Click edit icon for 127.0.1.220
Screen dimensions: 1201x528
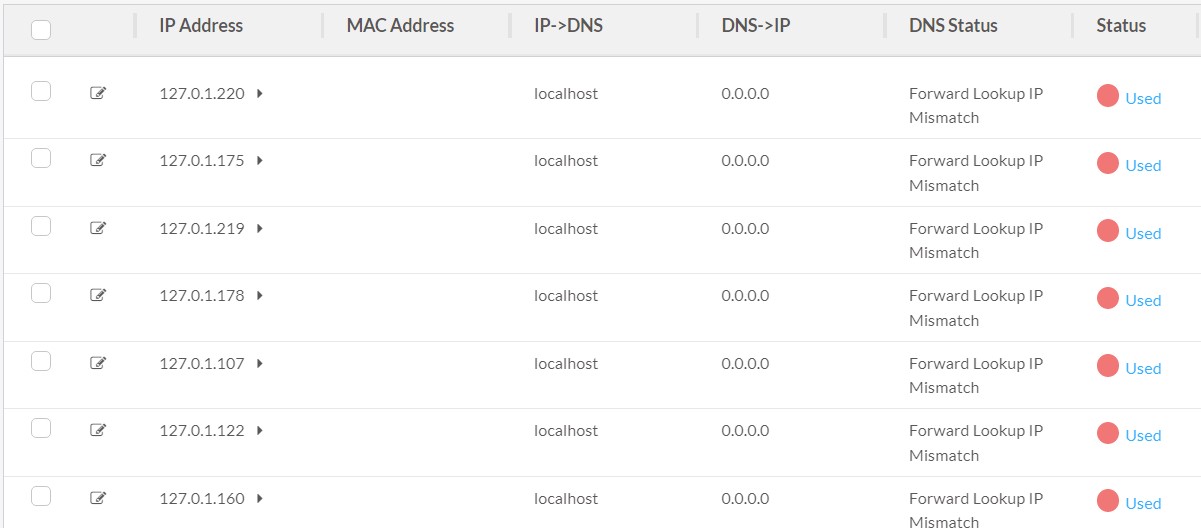[x=98, y=93]
